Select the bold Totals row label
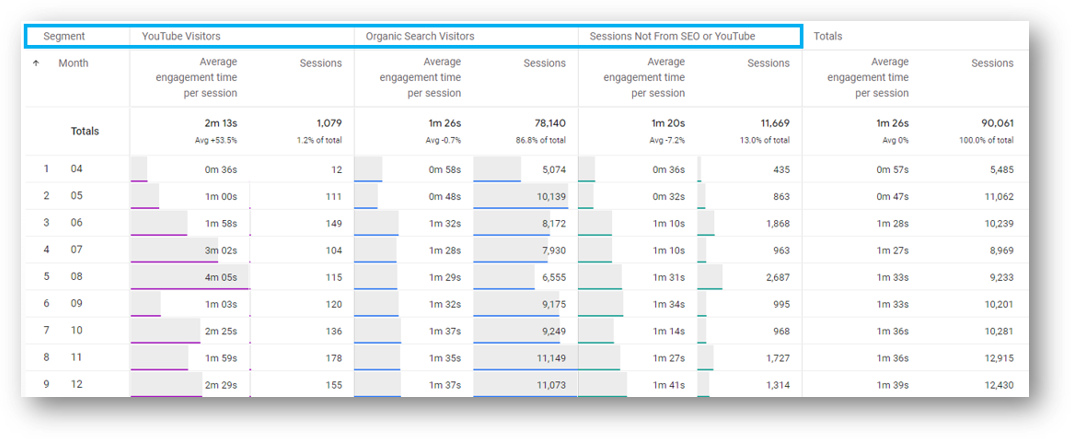Viewport: 1071px width, 439px height. (85, 131)
